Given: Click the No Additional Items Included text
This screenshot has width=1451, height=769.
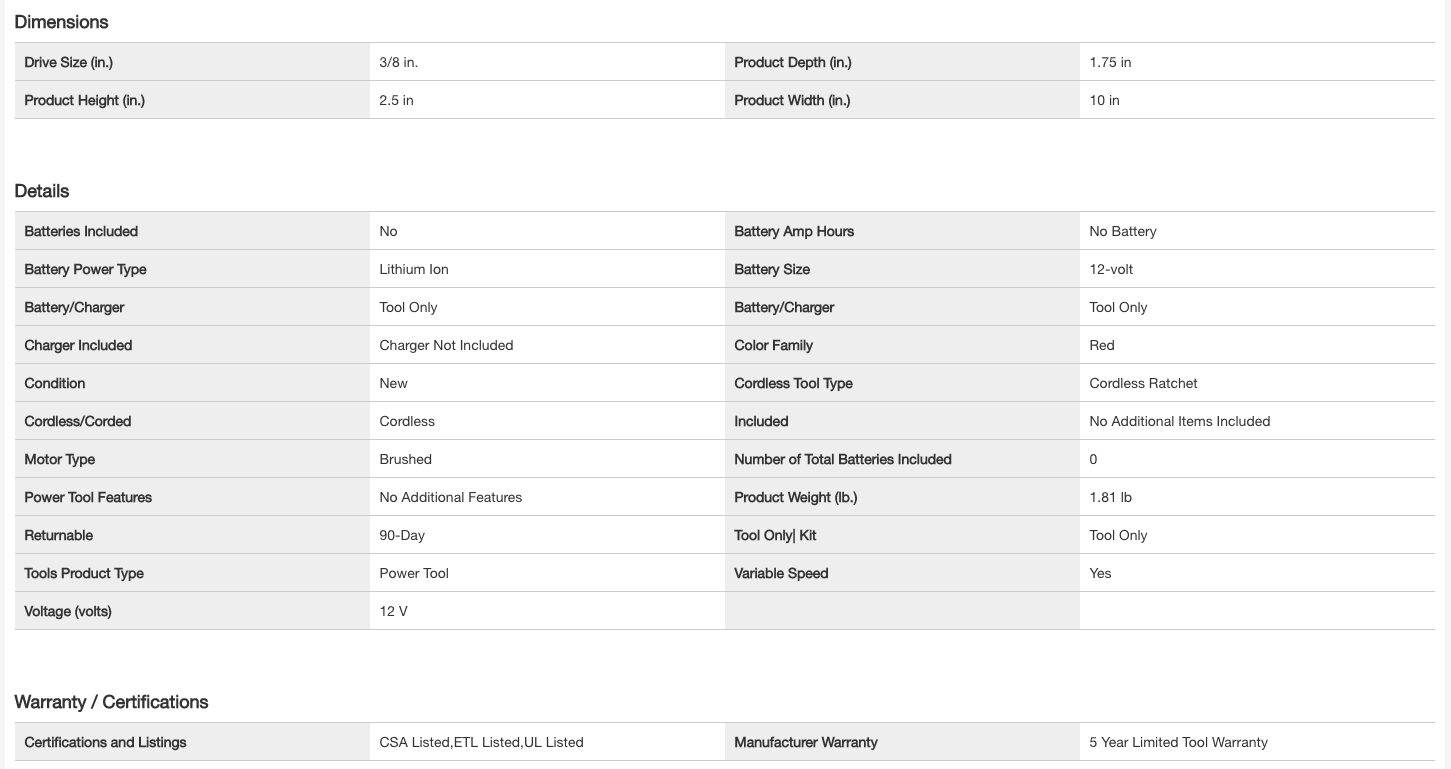Looking at the screenshot, I should [1179, 421].
